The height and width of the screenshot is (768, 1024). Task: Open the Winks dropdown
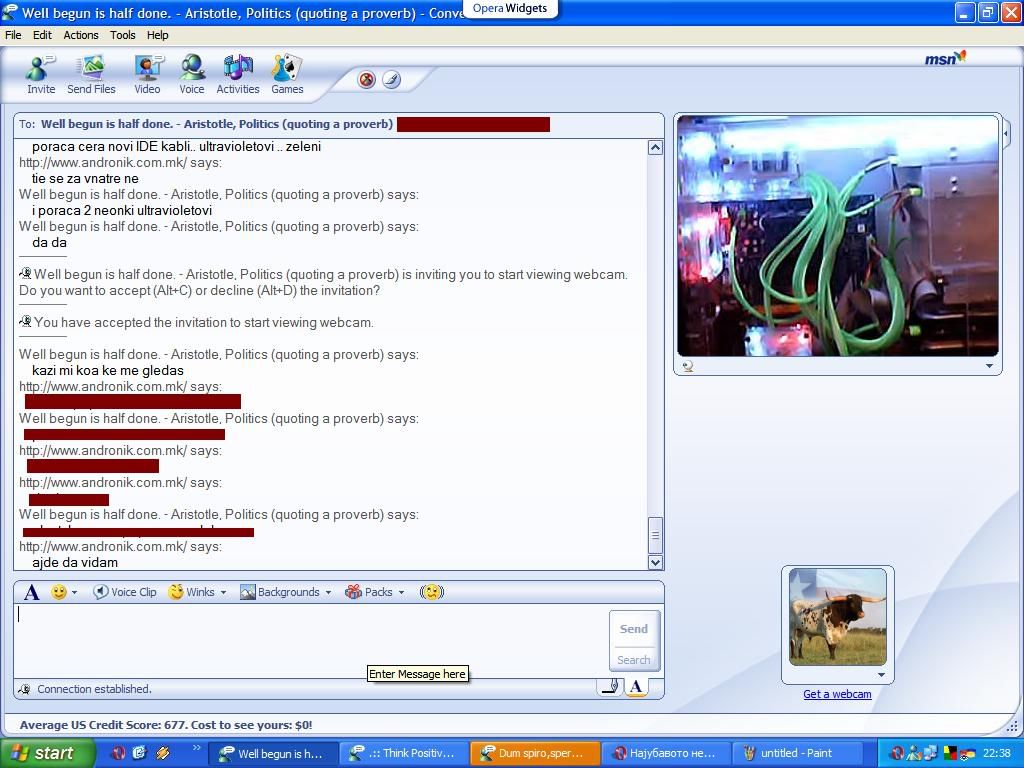[x=222, y=592]
